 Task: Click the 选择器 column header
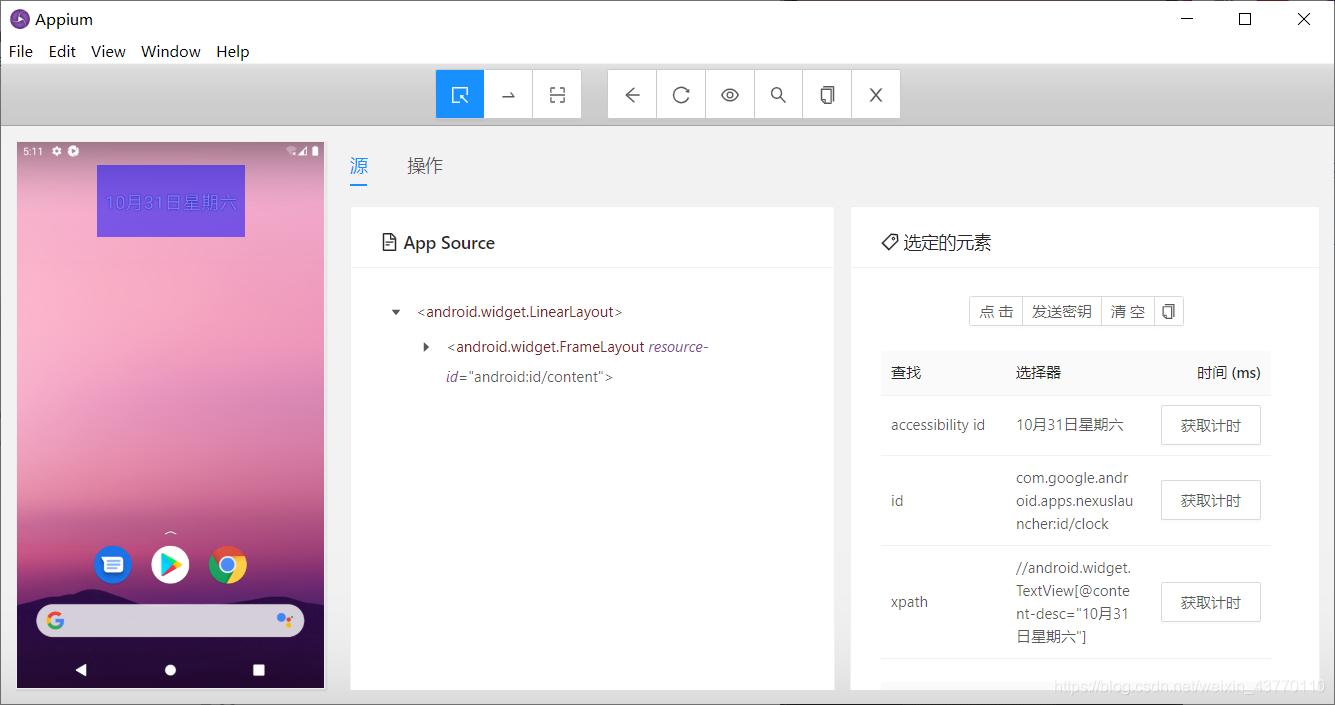tap(1038, 372)
